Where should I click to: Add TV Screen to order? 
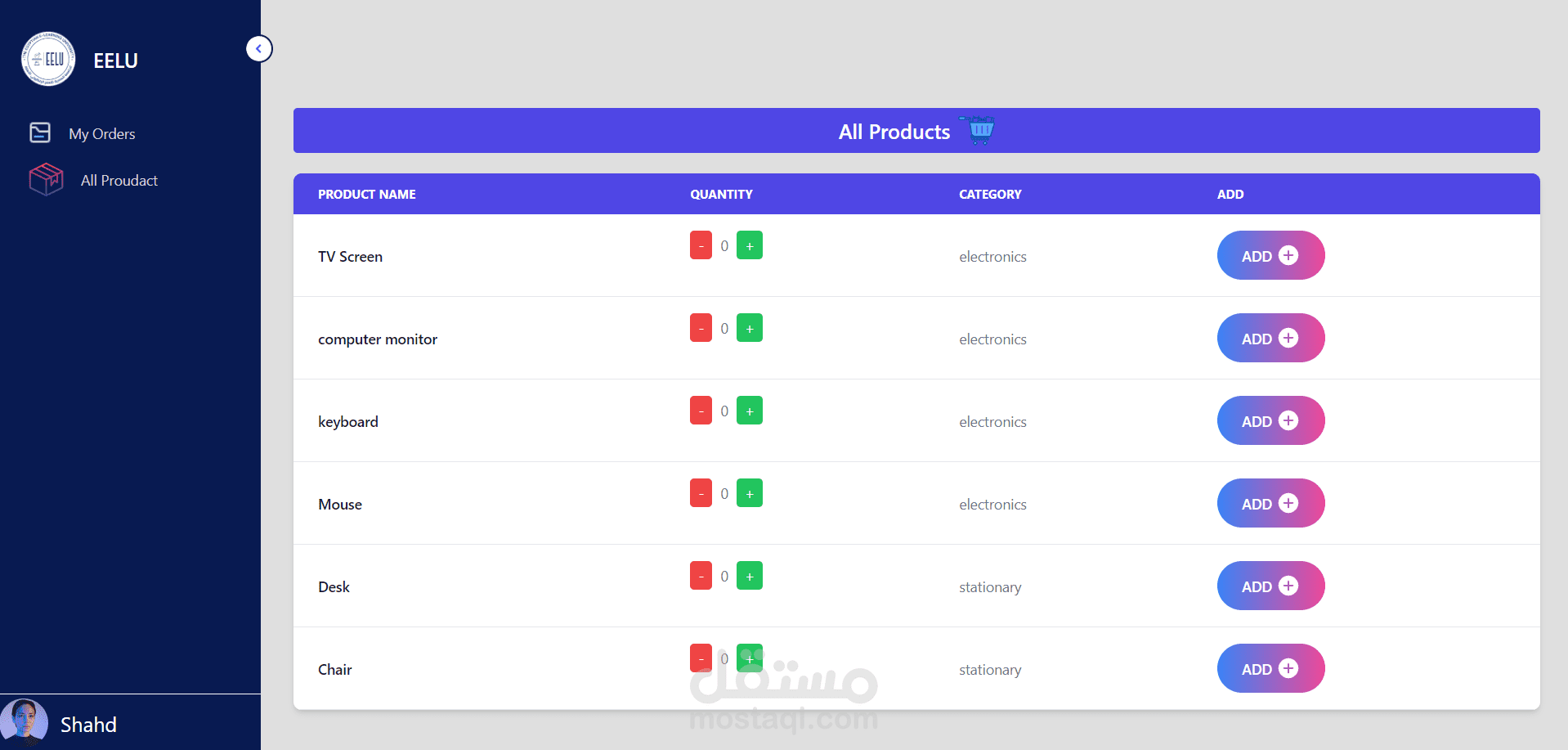1270,255
